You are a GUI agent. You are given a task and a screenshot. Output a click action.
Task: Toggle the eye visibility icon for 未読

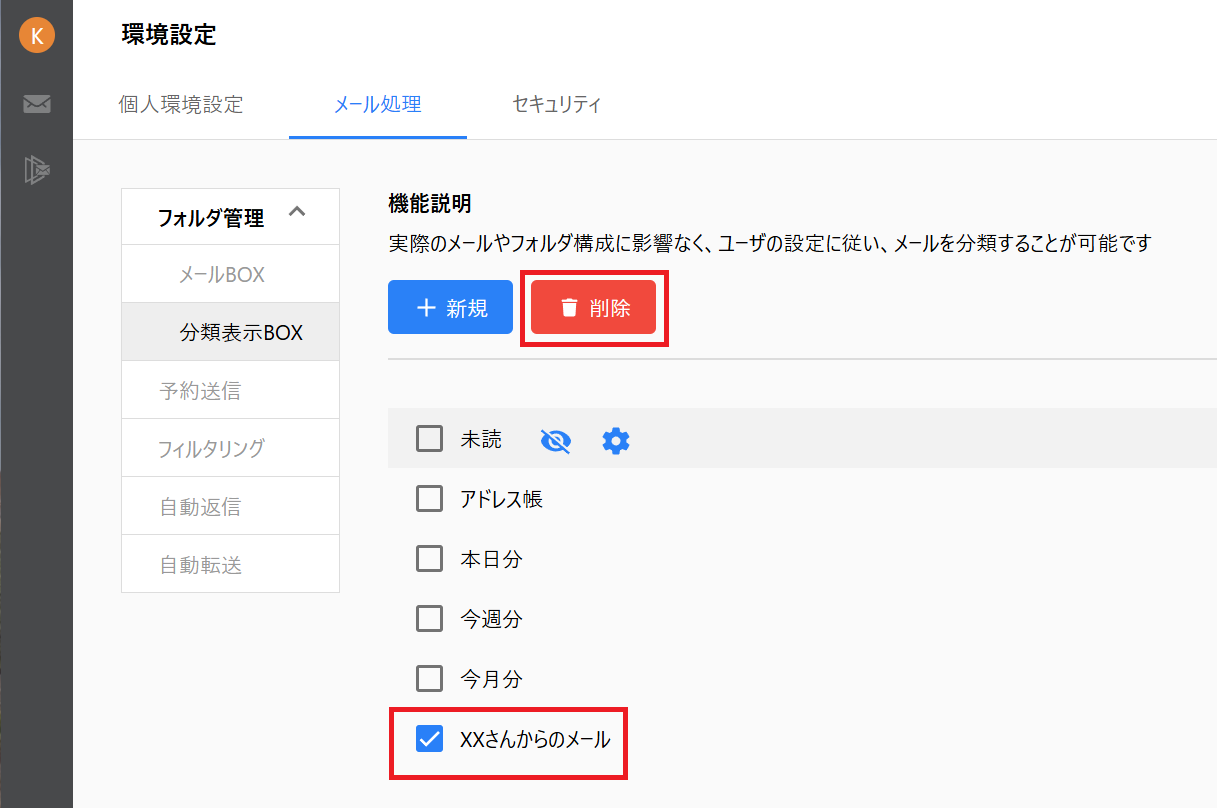[x=555, y=440]
